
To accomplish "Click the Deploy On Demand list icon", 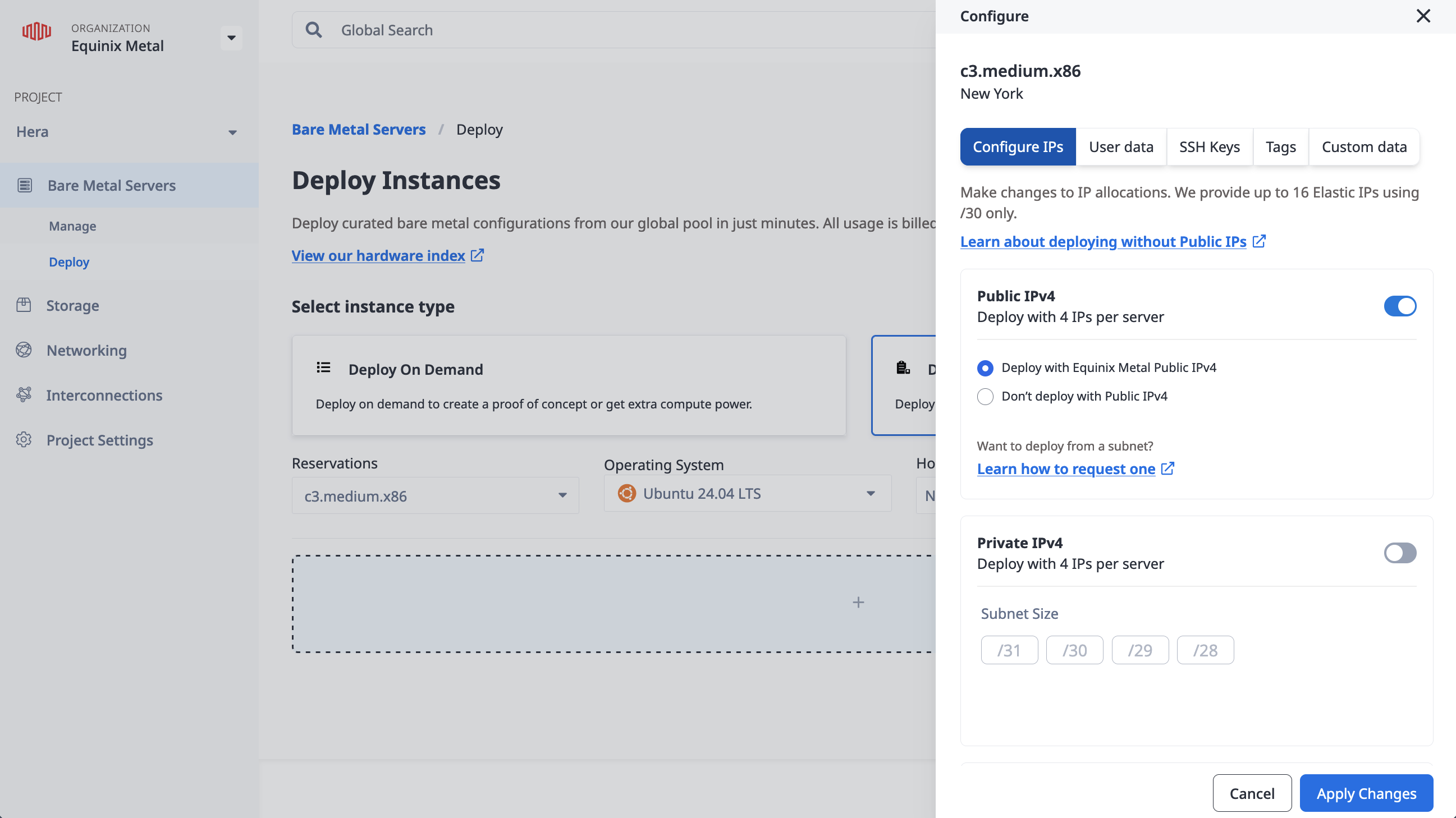I will click(323, 367).
